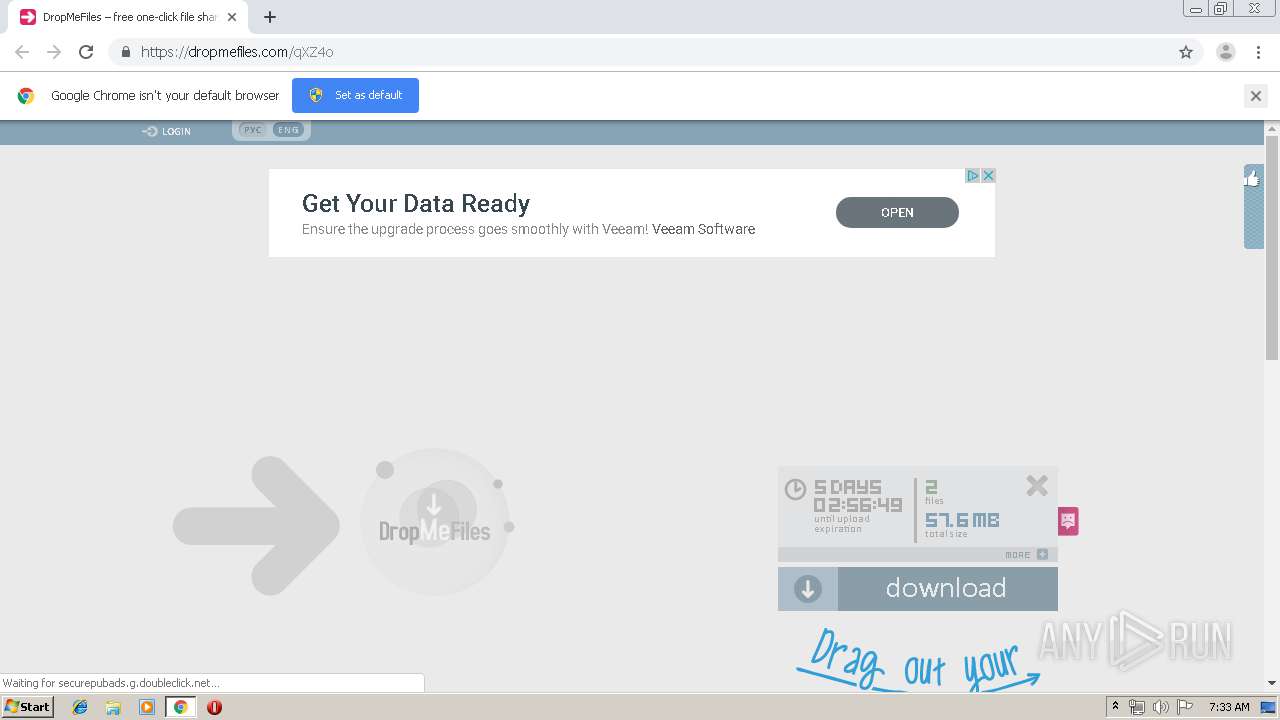Open Windows Media Player from taskbar
1280x720 pixels.
[x=147, y=707]
